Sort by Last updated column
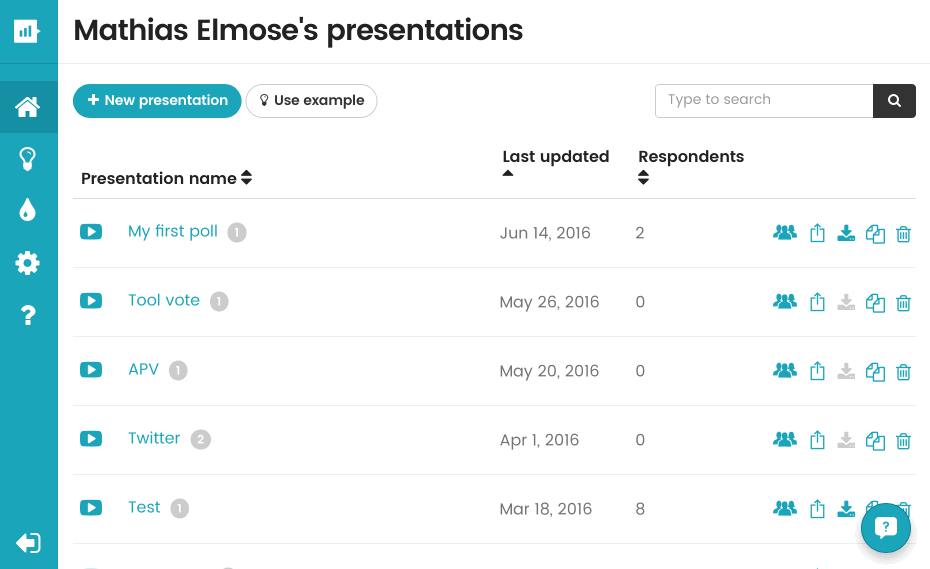The height and width of the screenshot is (569, 930). coord(556,157)
